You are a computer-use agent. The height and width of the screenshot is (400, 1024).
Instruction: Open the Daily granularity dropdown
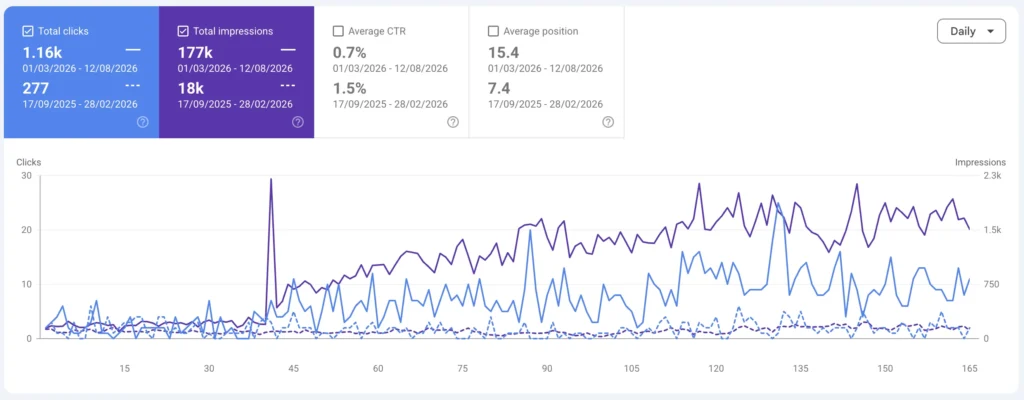tap(971, 31)
